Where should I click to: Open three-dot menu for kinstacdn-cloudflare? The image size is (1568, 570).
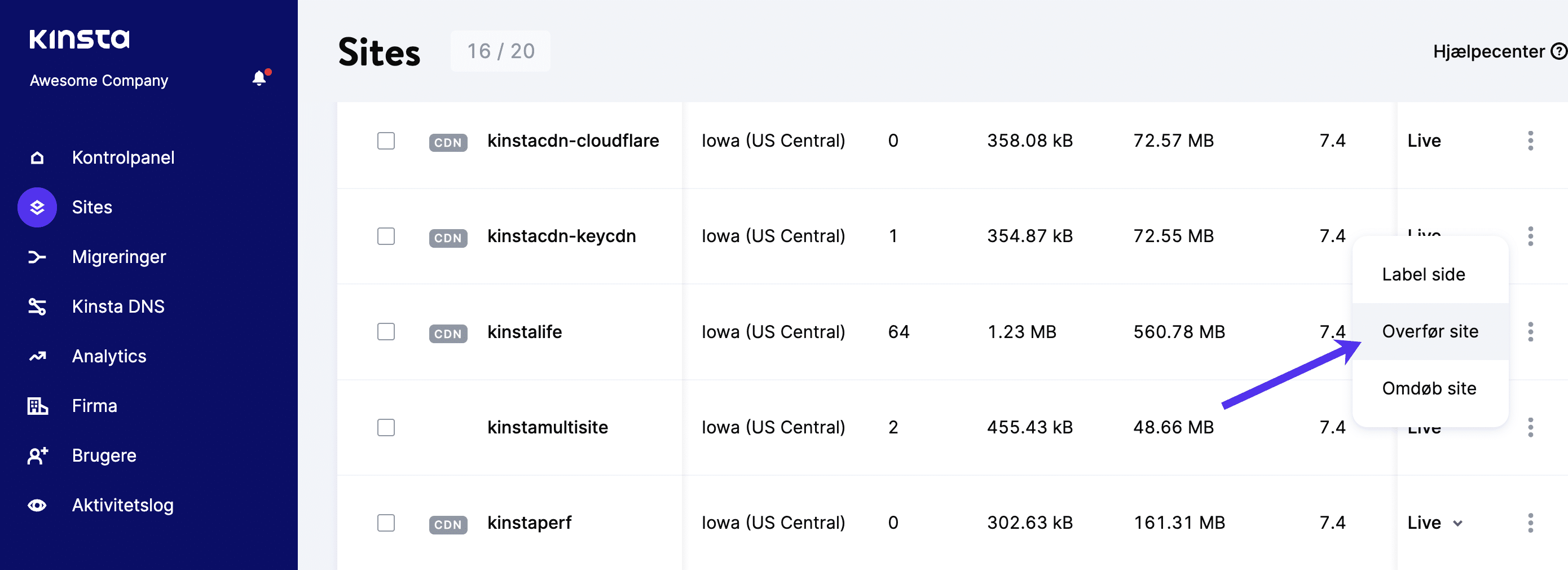(1530, 141)
